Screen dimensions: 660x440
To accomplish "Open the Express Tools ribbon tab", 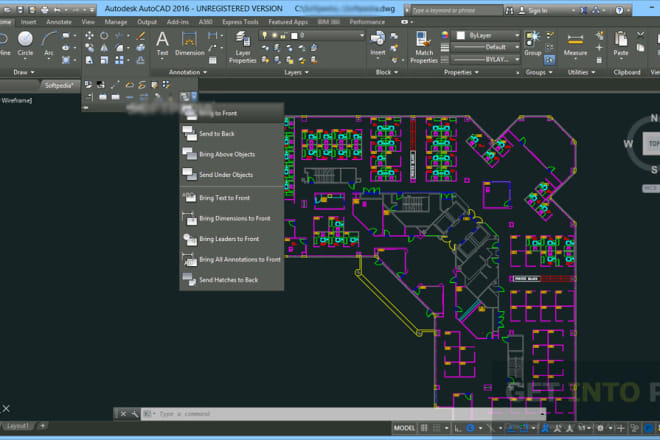I will pyautogui.click(x=240, y=22).
